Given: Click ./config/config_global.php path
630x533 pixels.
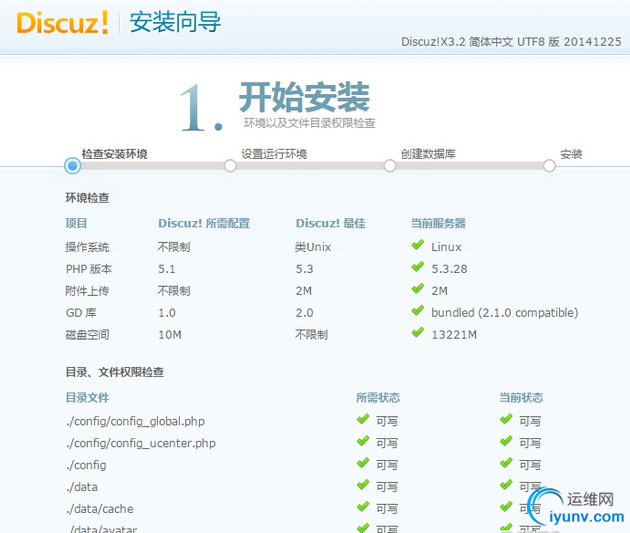Looking at the screenshot, I should (x=135, y=421).
